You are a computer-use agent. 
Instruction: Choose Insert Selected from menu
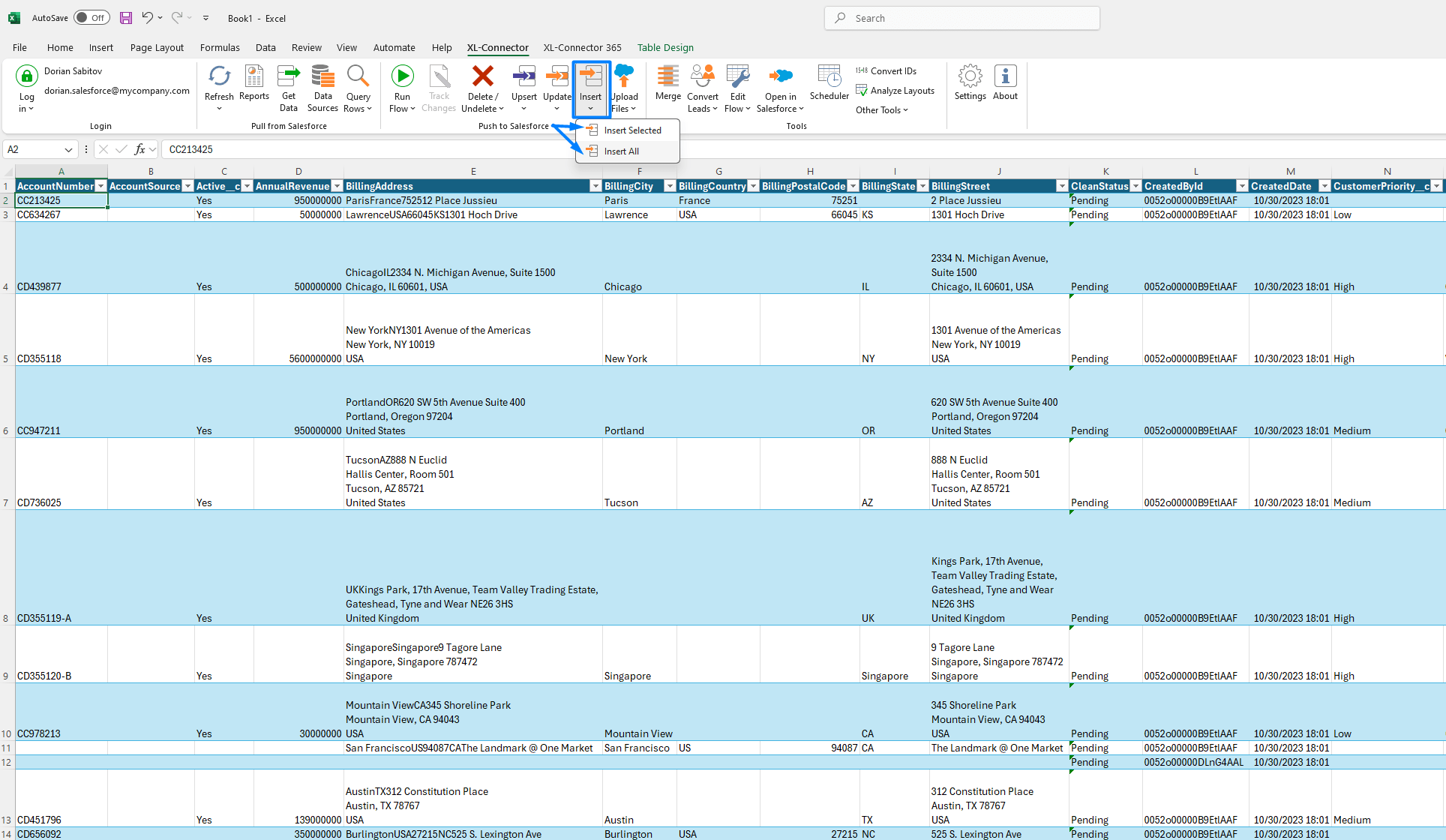[x=632, y=130]
